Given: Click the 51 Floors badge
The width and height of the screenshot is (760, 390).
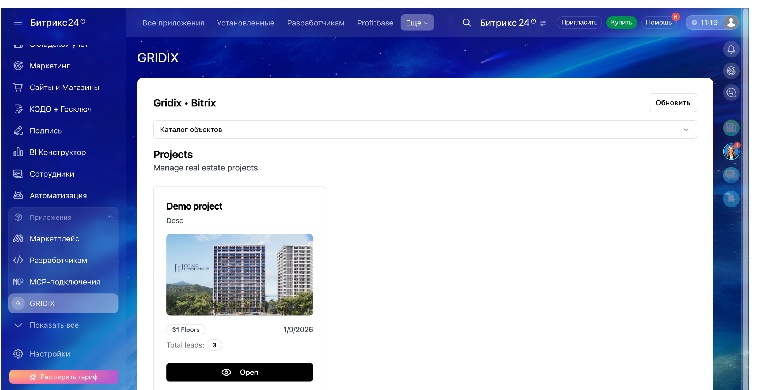Looking at the screenshot, I should point(186,329).
